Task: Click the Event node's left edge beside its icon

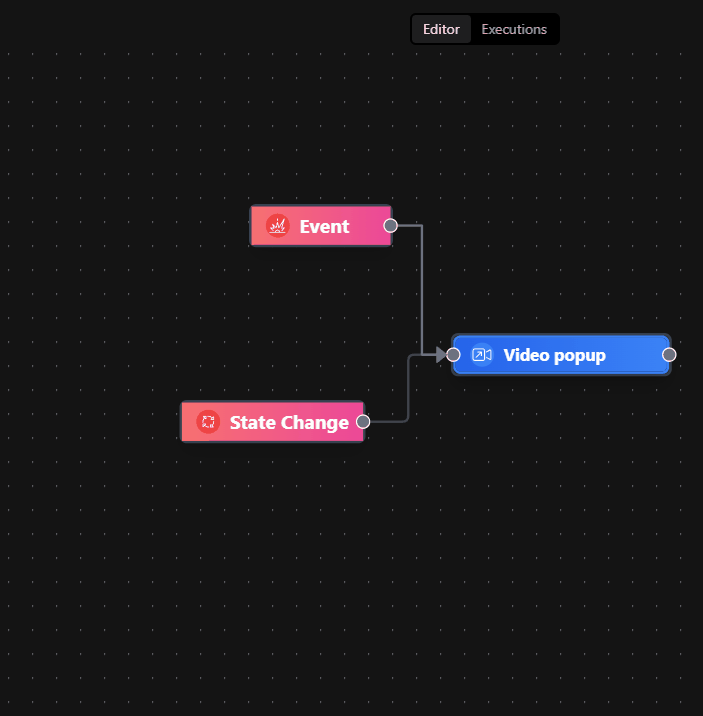Action: [257, 226]
